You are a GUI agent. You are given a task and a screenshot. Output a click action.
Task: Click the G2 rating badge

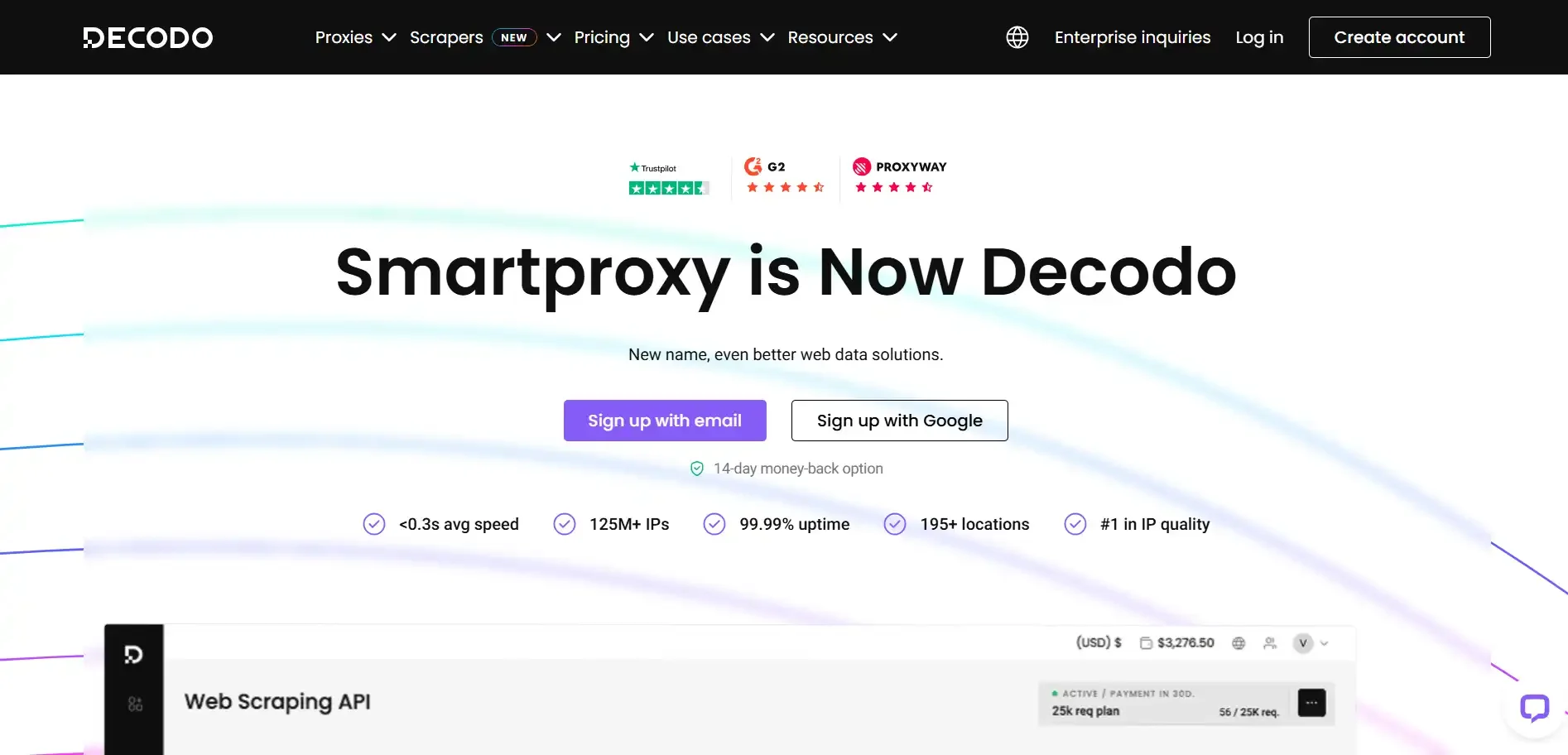785,176
